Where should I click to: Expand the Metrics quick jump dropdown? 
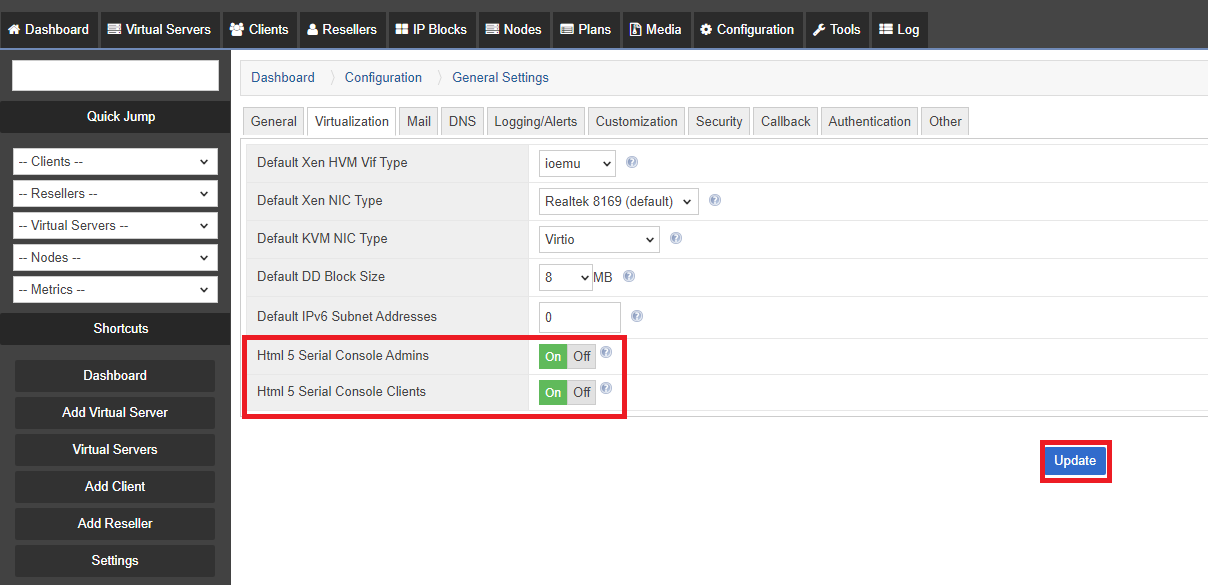coord(115,289)
